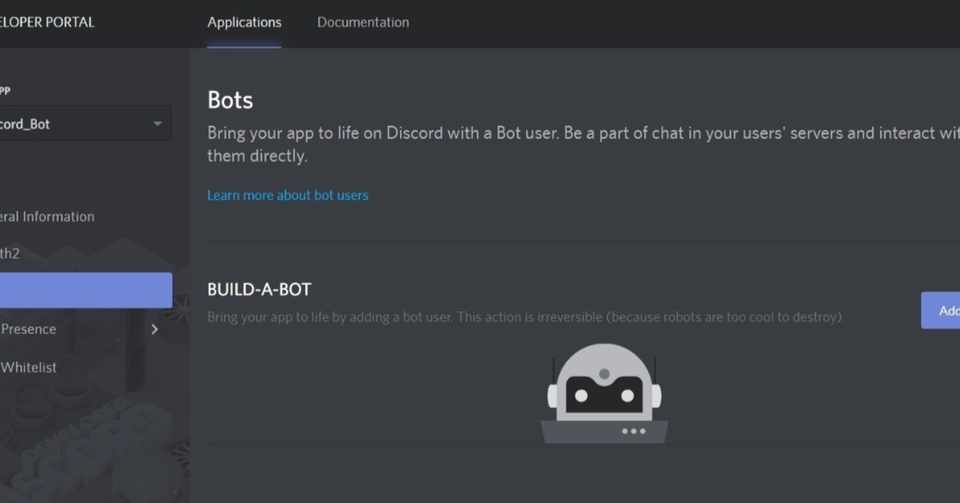Click the Bots description paragraph
960x503 pixels.
[x=580, y=145]
